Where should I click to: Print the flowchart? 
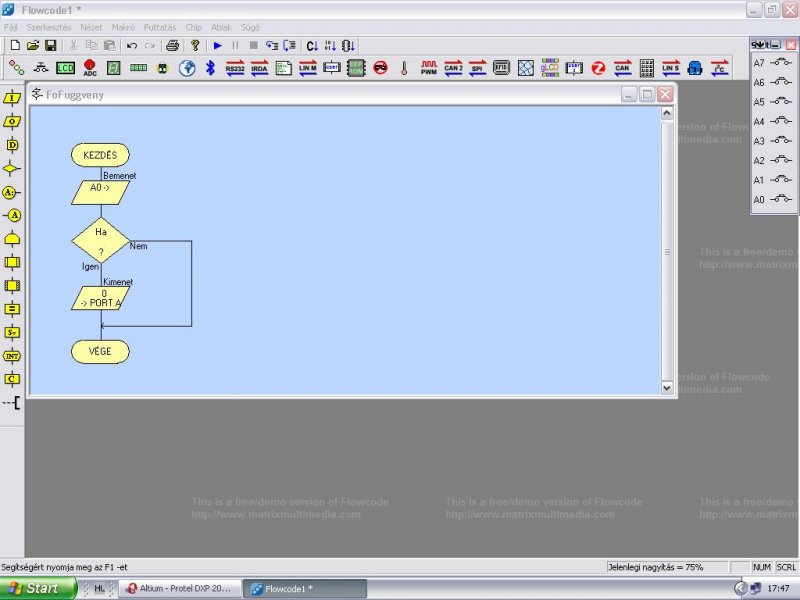point(172,45)
